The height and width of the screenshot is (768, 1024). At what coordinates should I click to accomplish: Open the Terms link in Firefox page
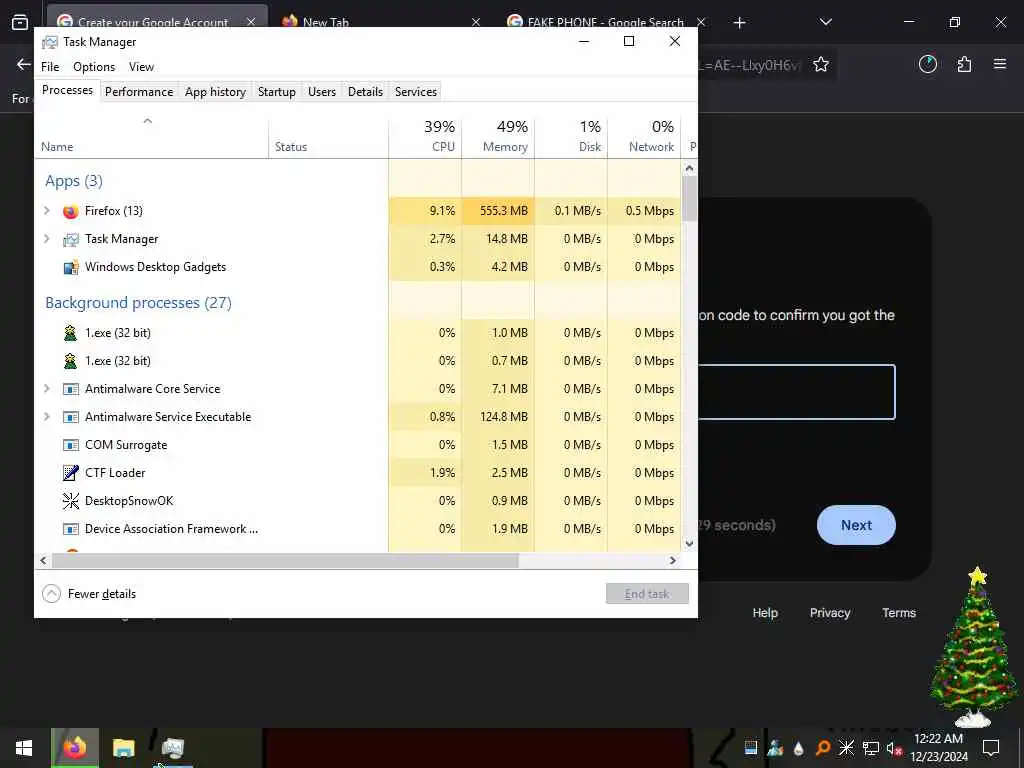[899, 613]
